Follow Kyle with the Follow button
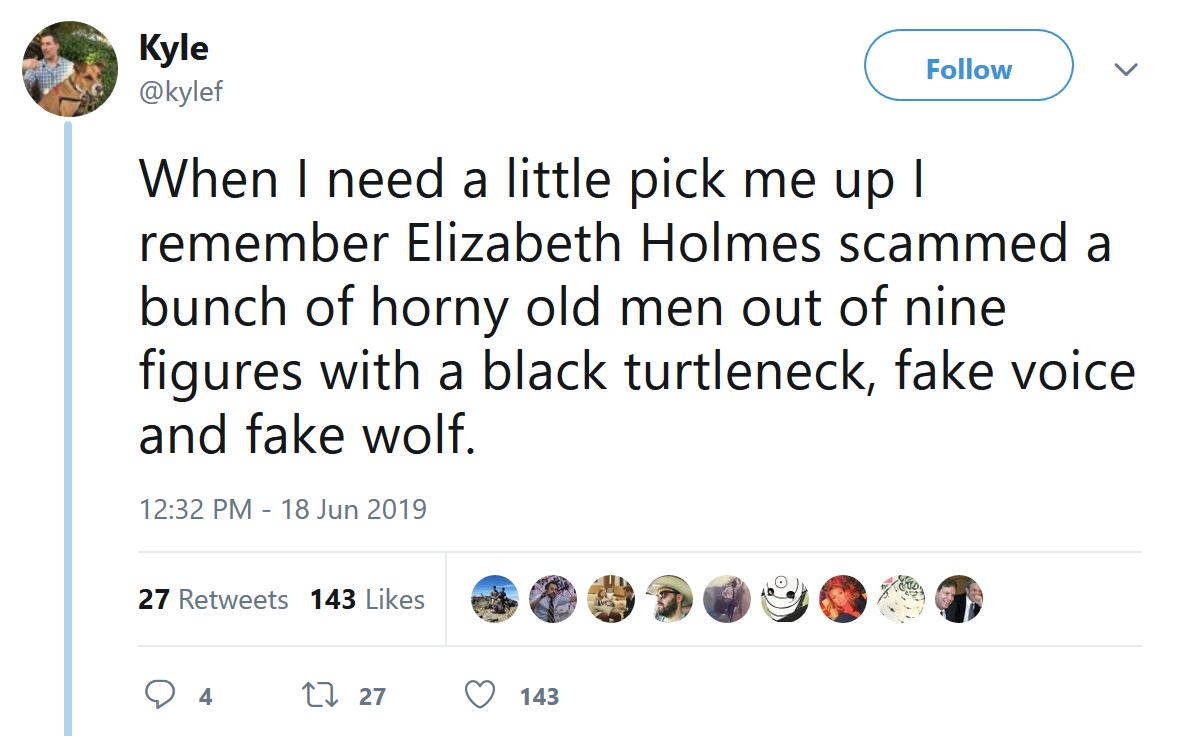 [968, 69]
